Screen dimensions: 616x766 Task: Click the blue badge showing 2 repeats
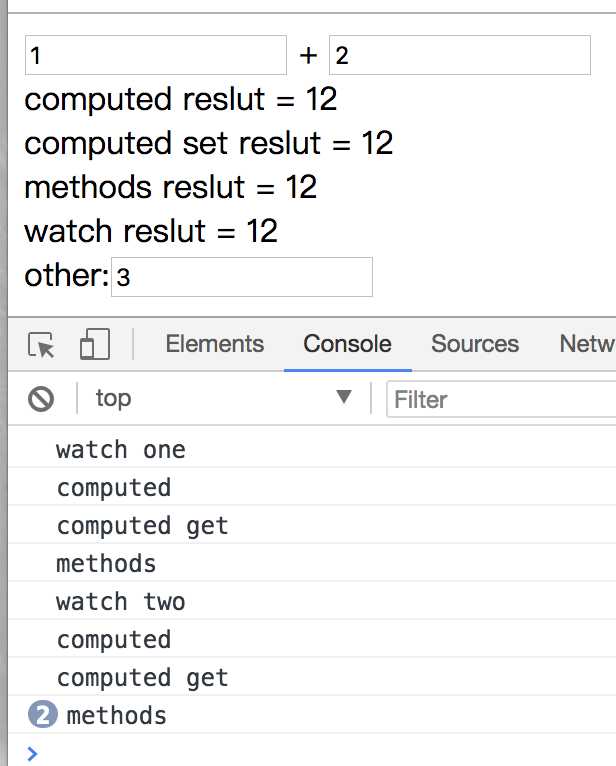pos(42,715)
